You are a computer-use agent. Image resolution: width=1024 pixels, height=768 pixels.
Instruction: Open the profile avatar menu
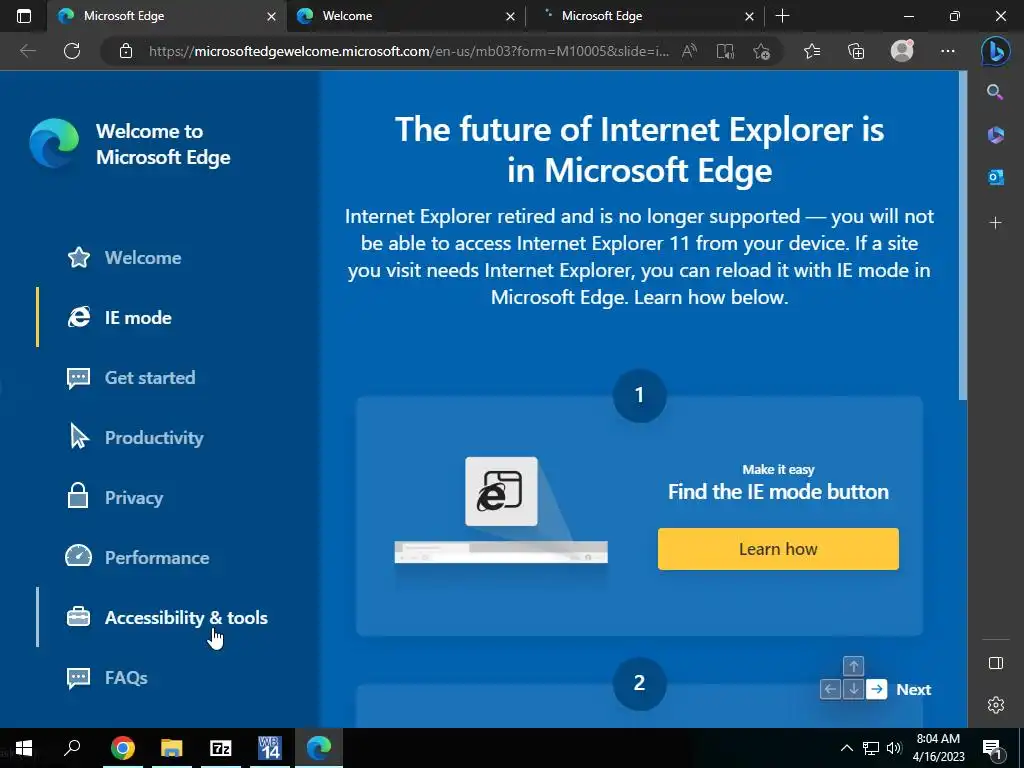coord(902,51)
